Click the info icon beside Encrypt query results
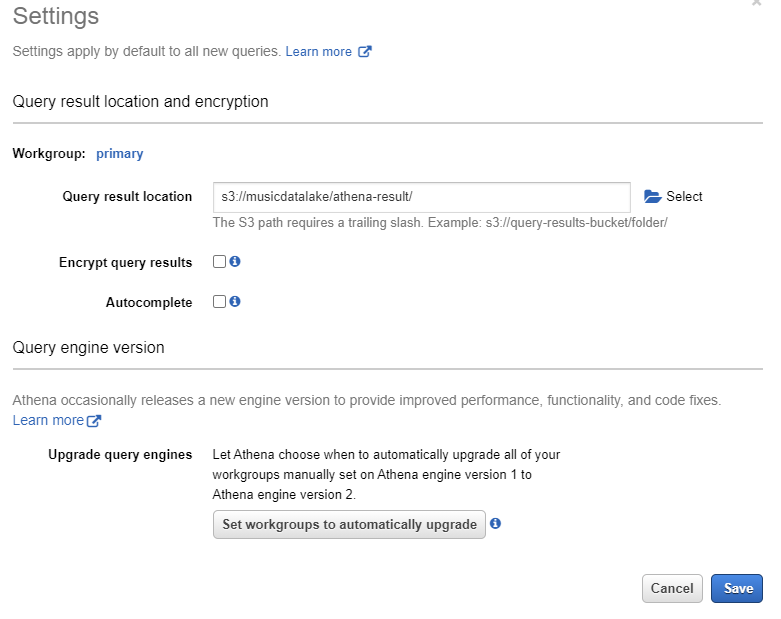The image size is (781, 619). [235, 261]
